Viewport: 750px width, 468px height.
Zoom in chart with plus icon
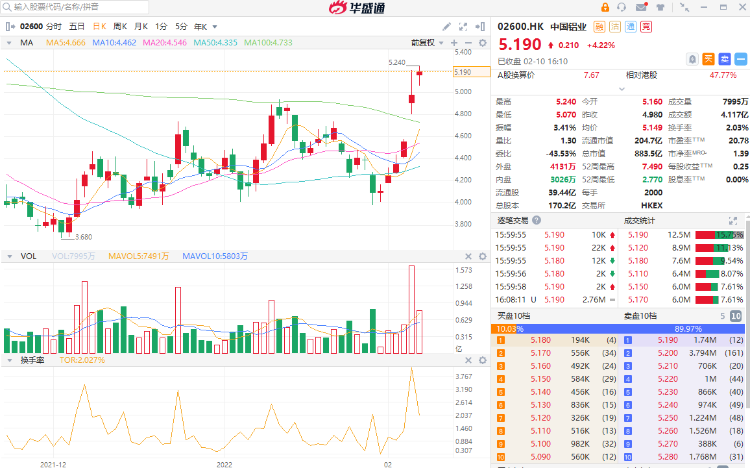click(x=454, y=43)
